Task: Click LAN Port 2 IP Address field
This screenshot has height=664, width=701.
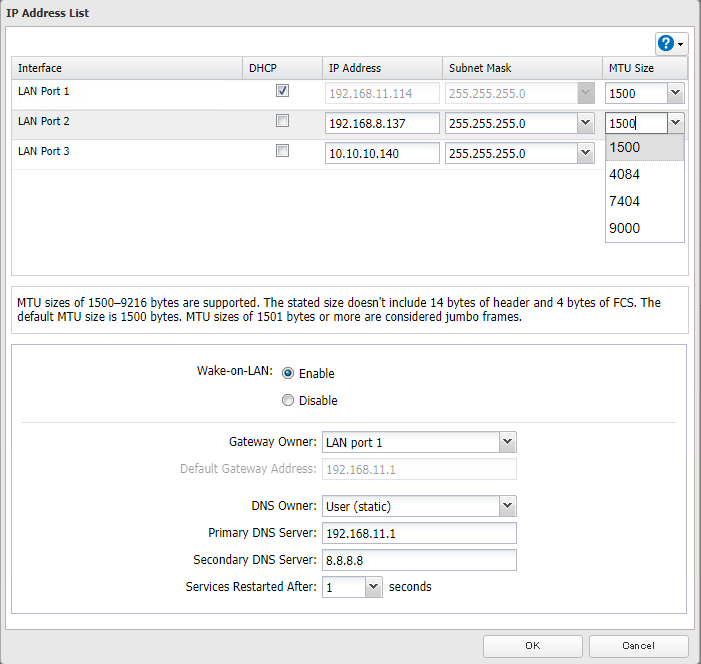Action: click(382, 123)
